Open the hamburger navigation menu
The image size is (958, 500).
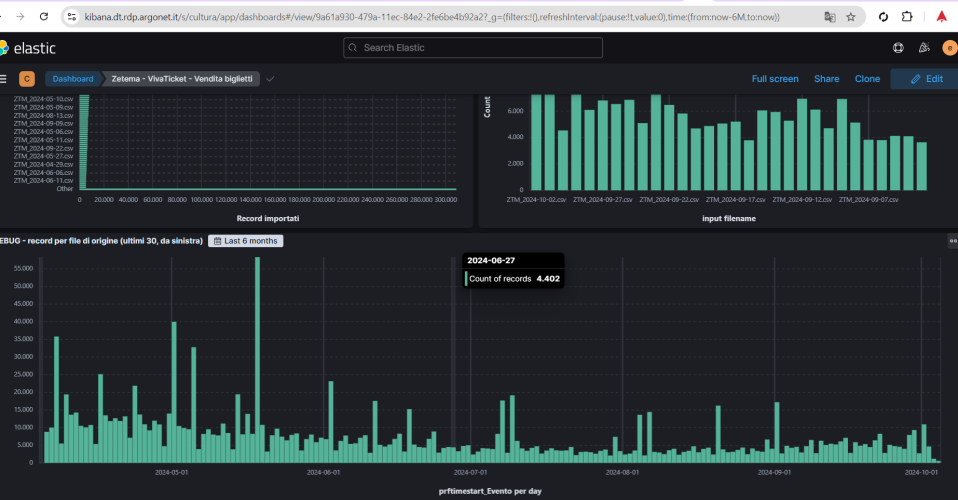point(3,79)
